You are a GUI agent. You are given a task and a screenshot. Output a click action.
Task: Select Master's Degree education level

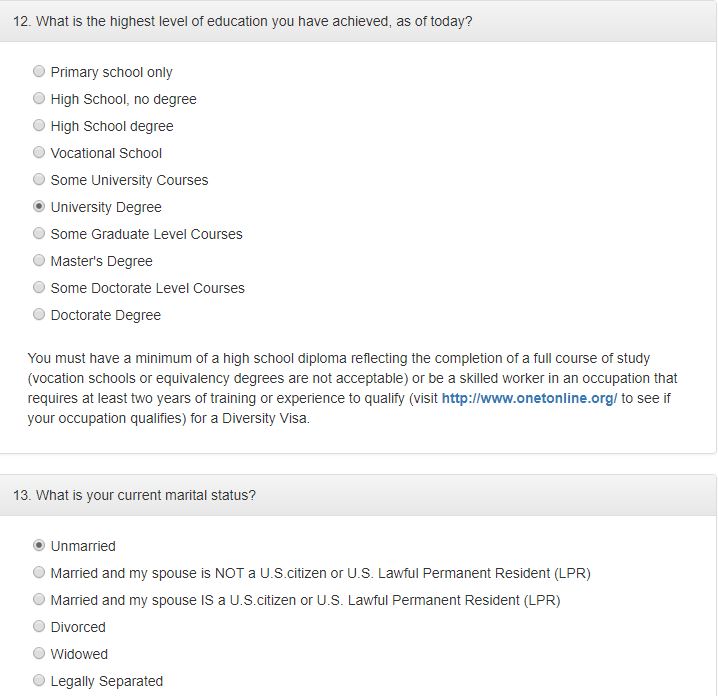pos(39,261)
